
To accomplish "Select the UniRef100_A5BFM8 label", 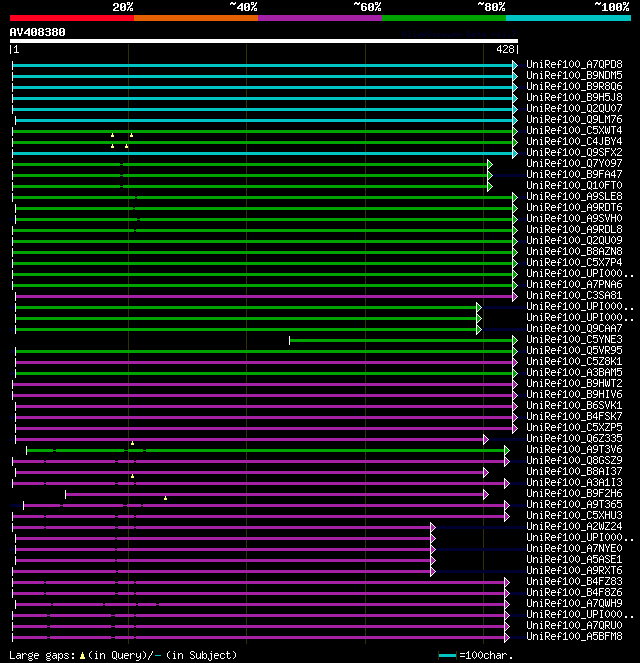I will (x=574, y=636).
